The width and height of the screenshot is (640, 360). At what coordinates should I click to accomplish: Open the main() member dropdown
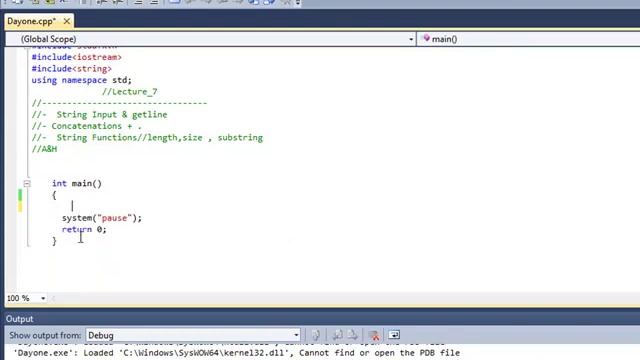pyautogui.click(x=529, y=39)
